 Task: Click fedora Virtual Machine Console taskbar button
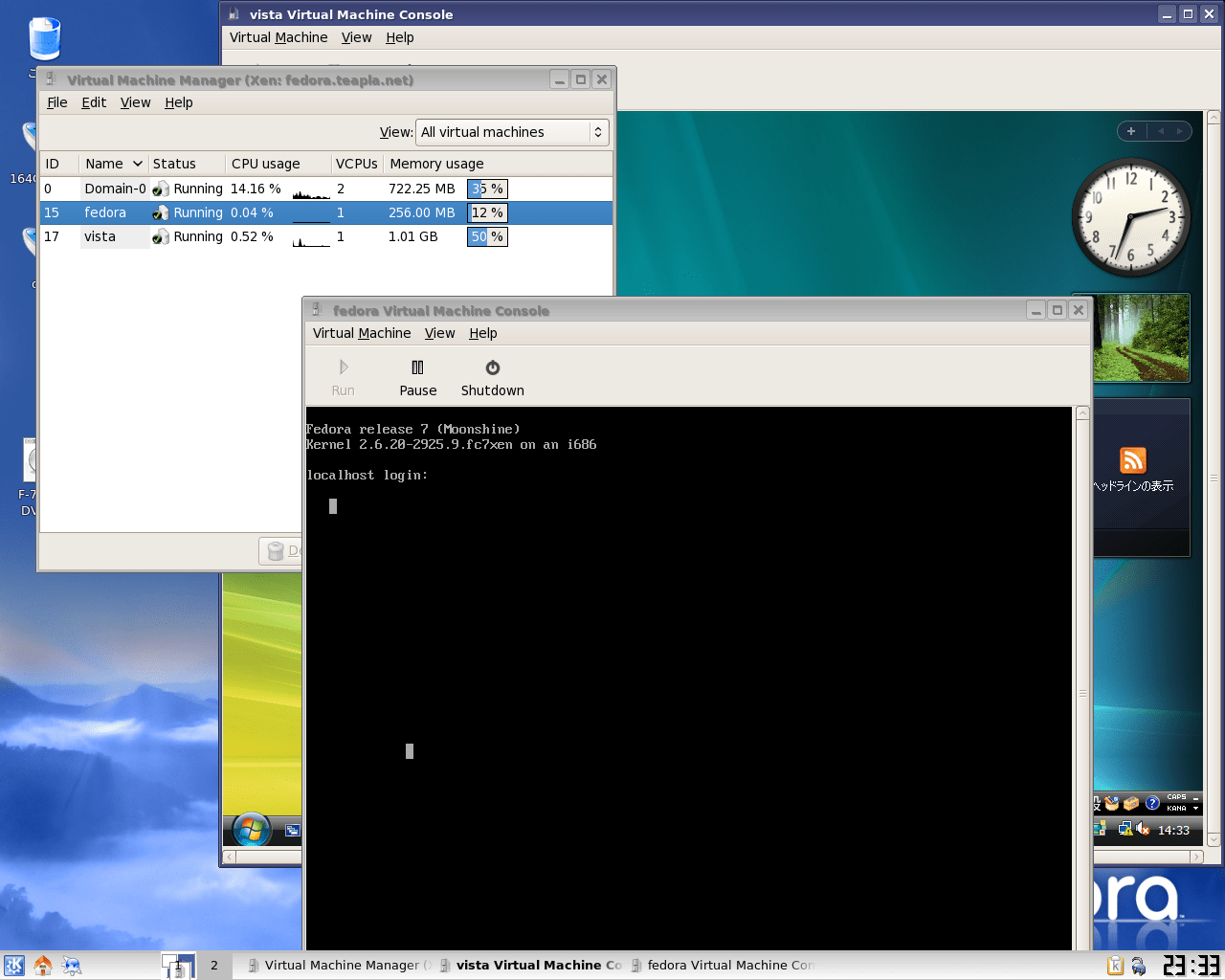722,966
